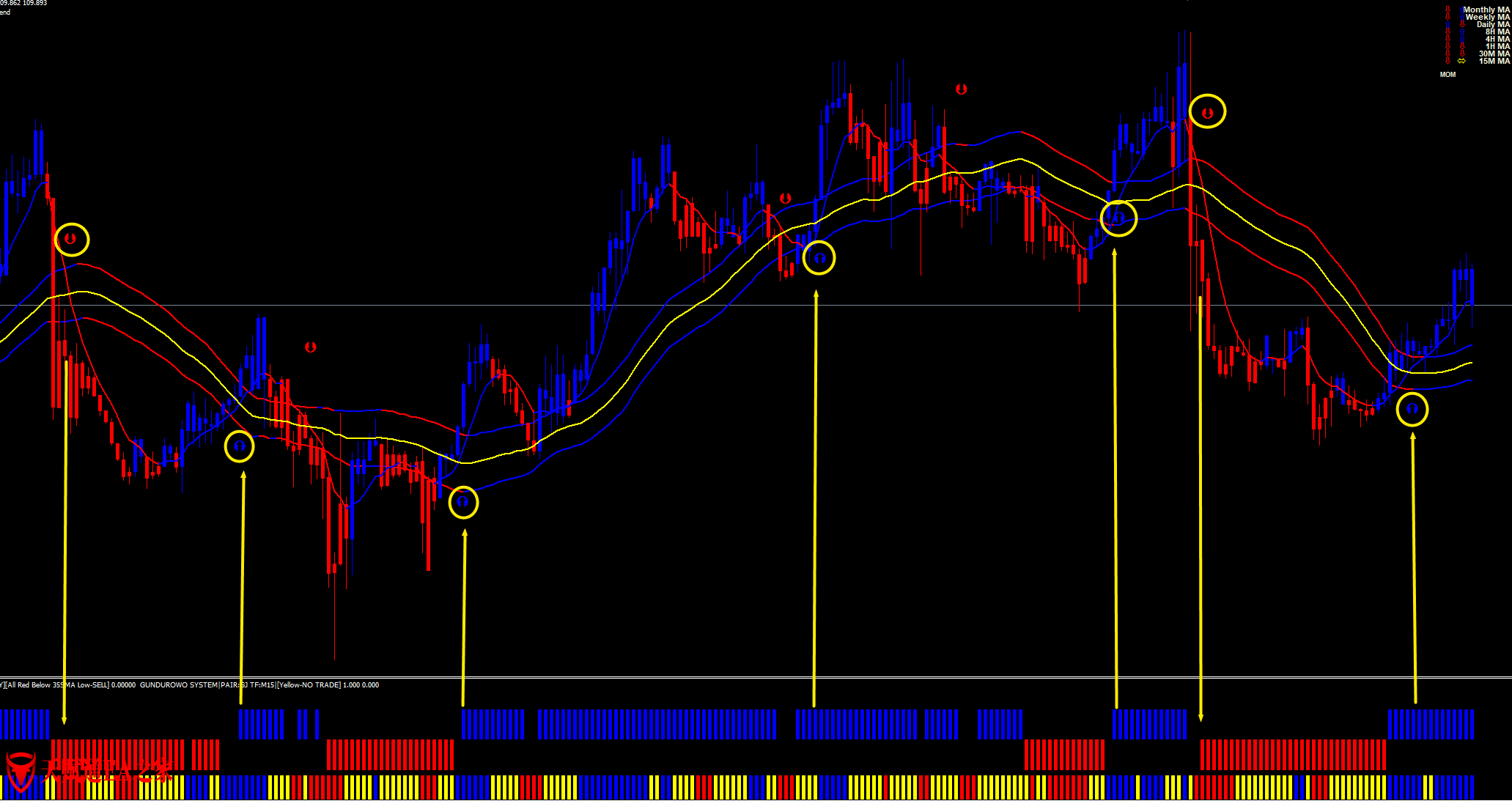The width and height of the screenshot is (1512, 801).
Task: Click the circled red sell signal near the chart's highest peak
Action: pos(1207,112)
